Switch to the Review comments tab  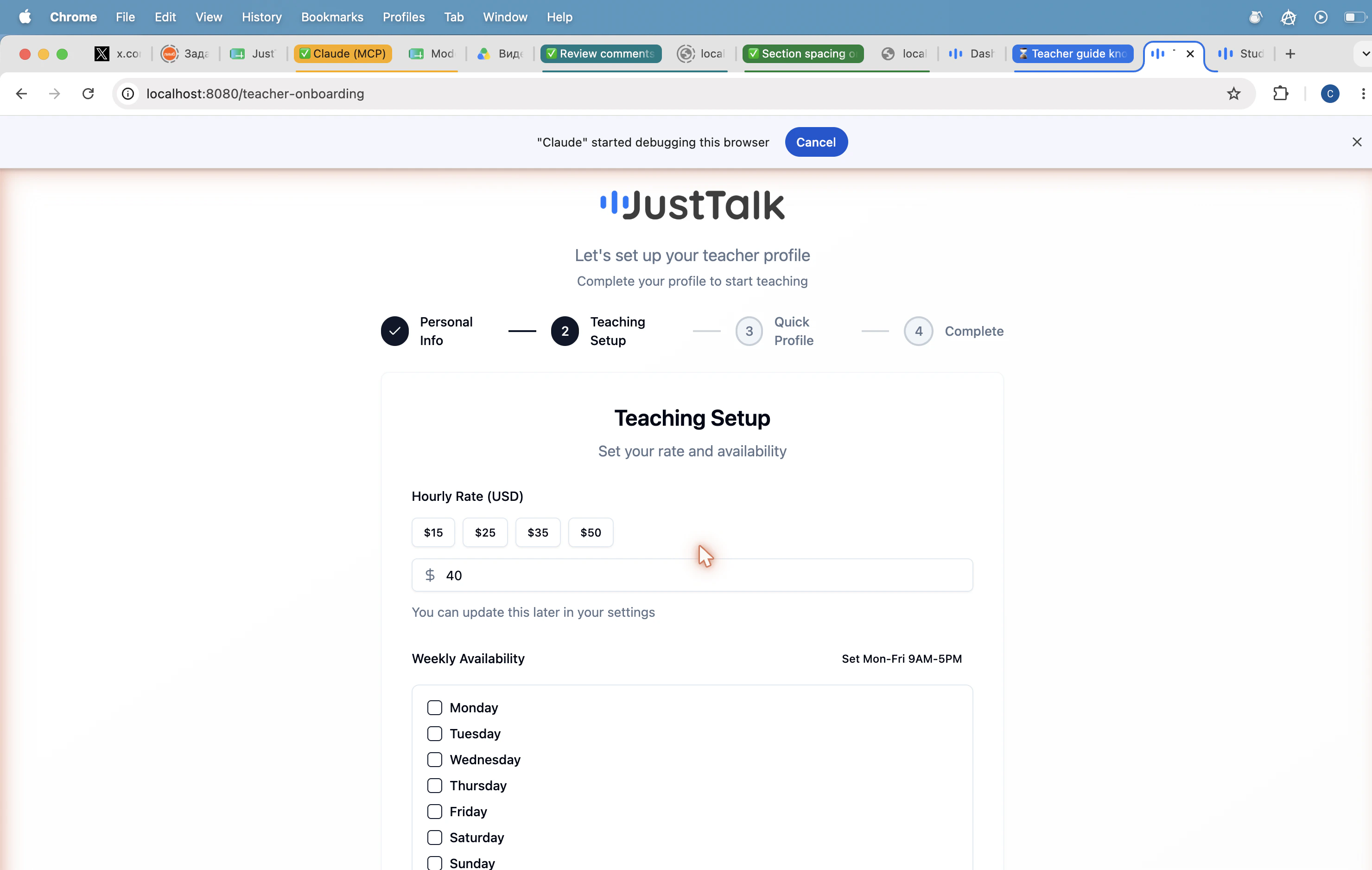point(601,54)
